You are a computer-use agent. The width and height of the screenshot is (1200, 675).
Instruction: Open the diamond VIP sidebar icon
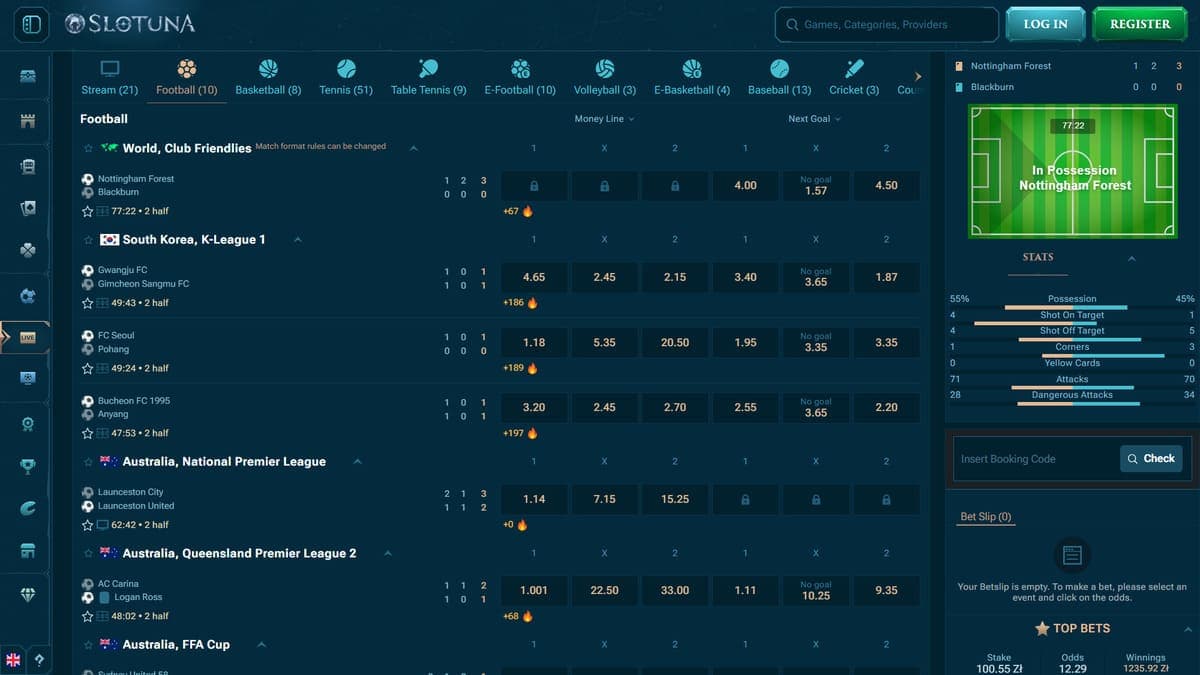click(28, 595)
